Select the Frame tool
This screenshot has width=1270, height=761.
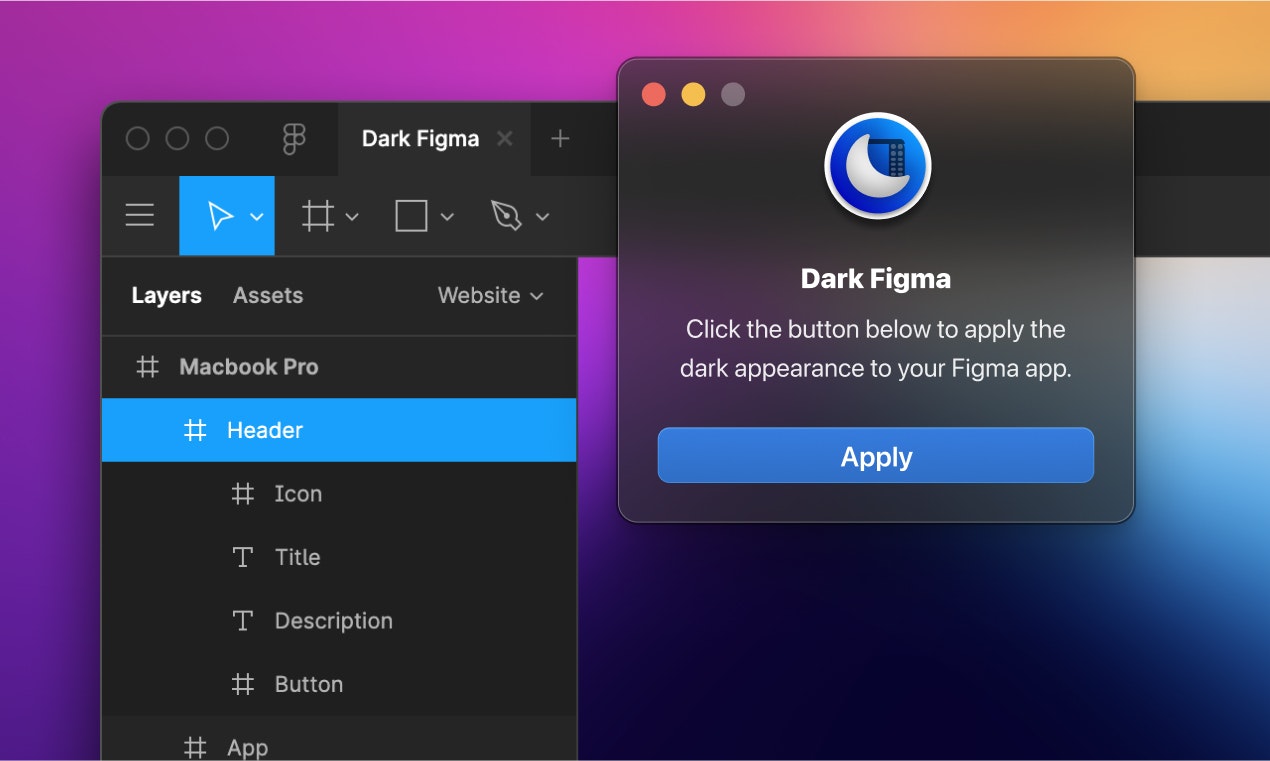coord(318,215)
